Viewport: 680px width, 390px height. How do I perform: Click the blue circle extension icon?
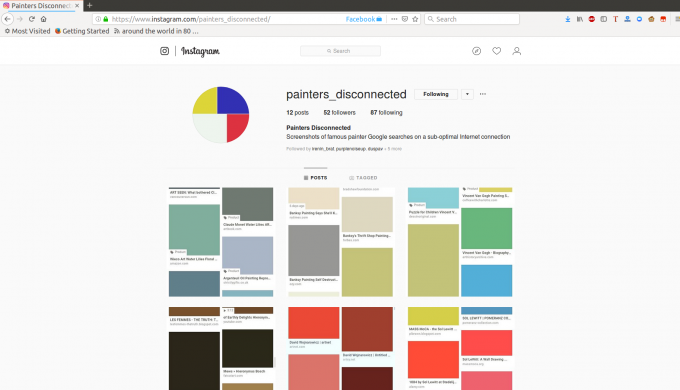(x=639, y=19)
